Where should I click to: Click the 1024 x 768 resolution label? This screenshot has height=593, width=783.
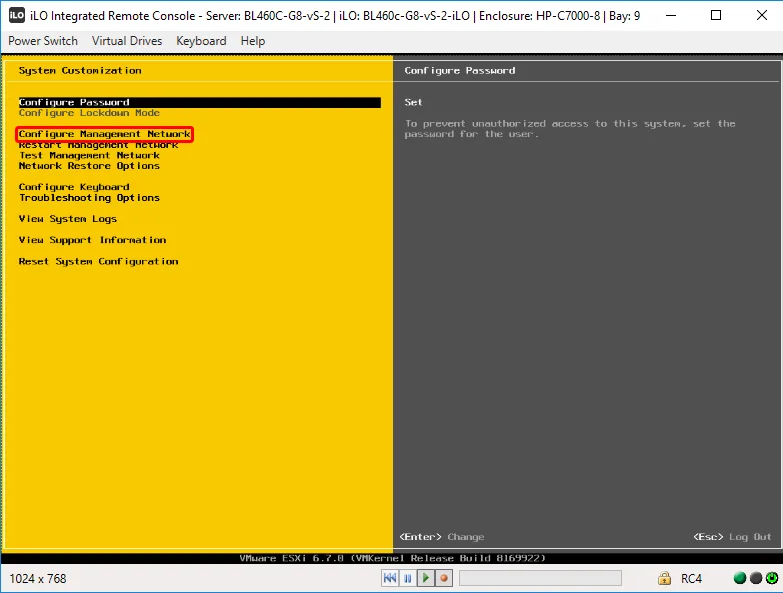pyautogui.click(x=38, y=579)
